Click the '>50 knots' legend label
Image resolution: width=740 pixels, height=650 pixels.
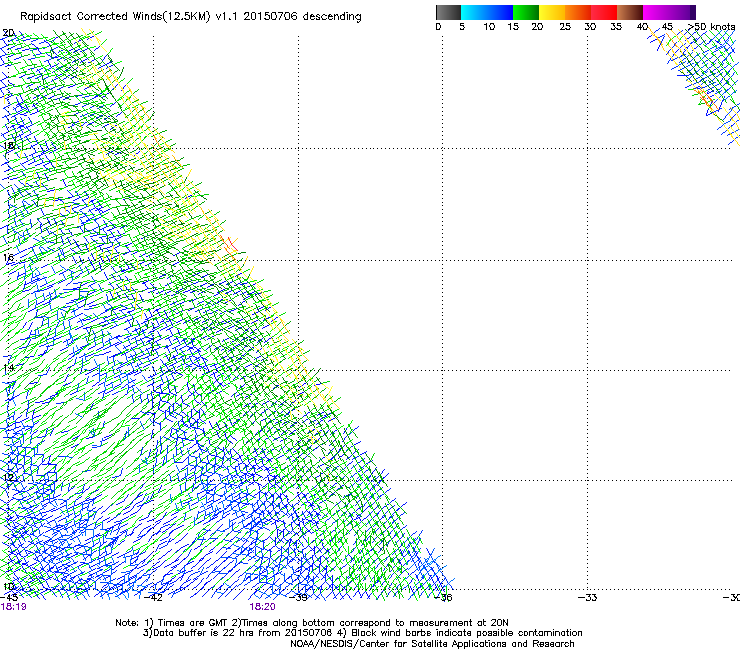tap(711, 27)
